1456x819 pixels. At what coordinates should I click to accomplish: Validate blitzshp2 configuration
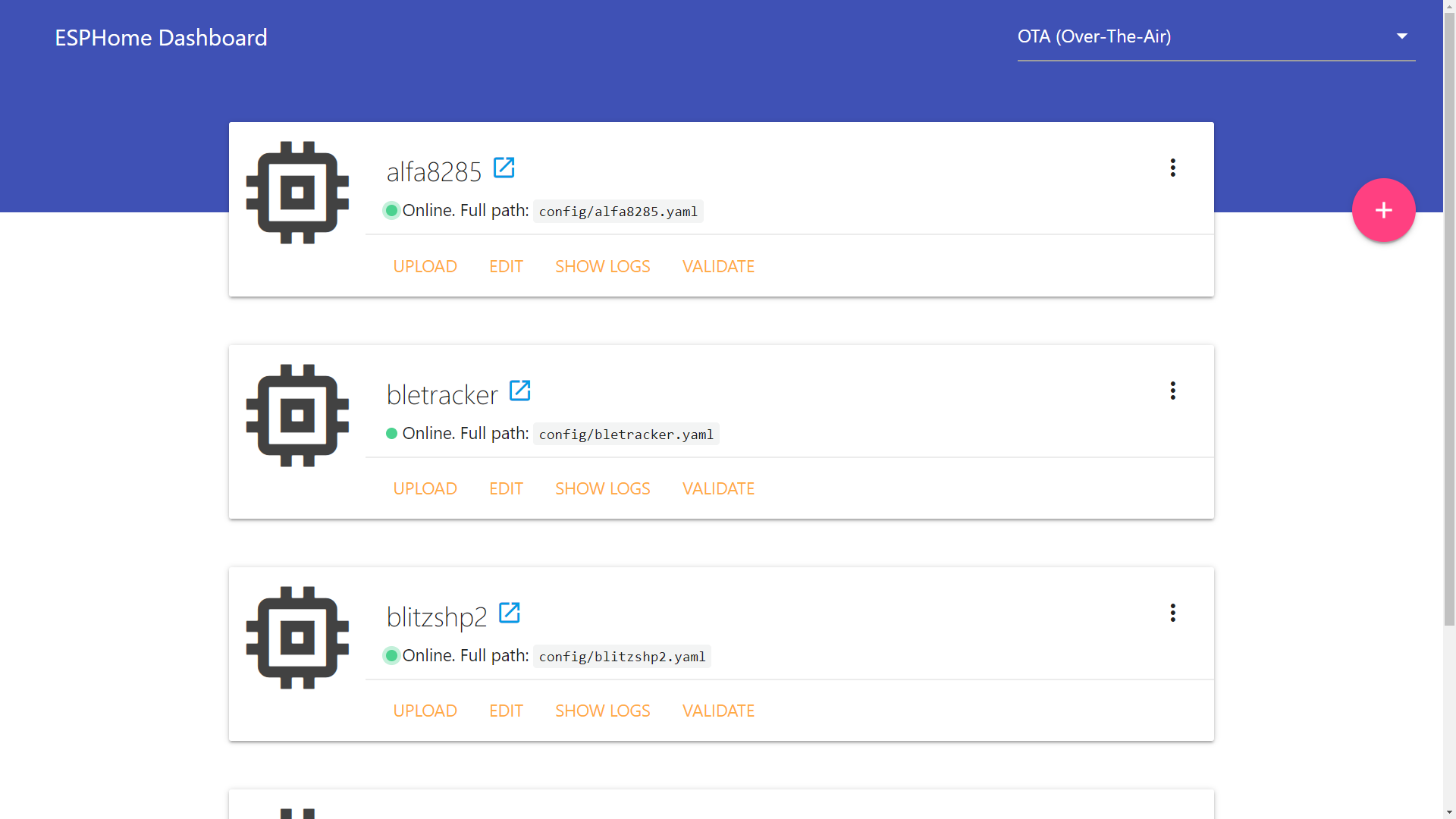pos(718,711)
